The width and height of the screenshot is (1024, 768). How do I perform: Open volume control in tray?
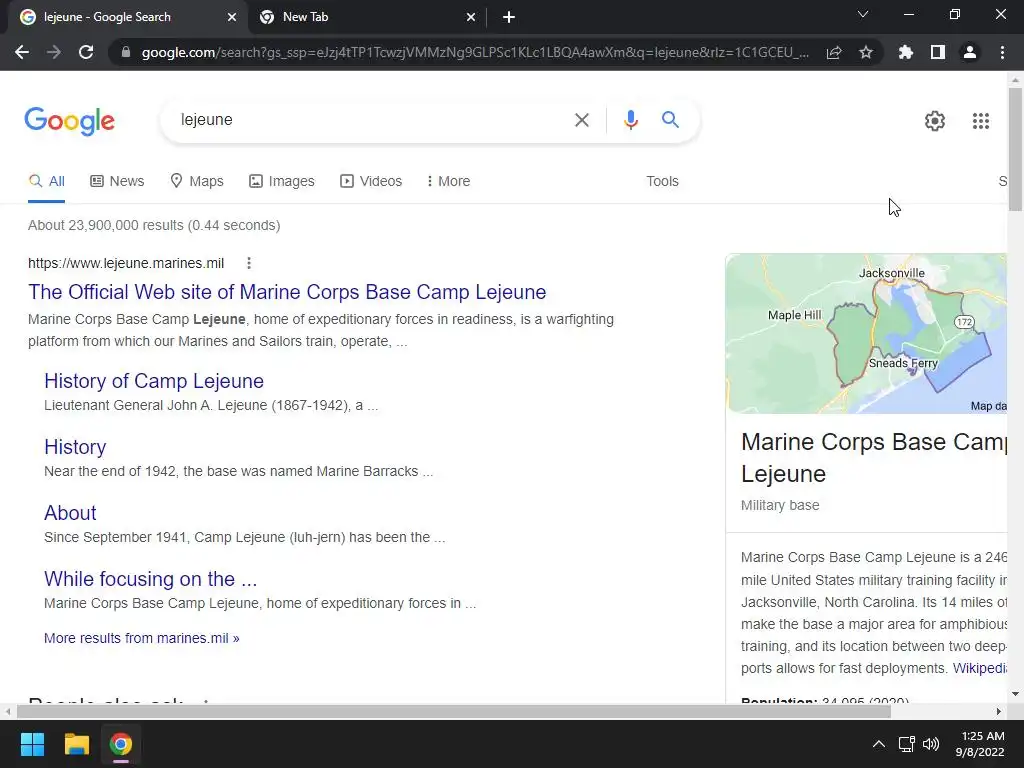931,744
